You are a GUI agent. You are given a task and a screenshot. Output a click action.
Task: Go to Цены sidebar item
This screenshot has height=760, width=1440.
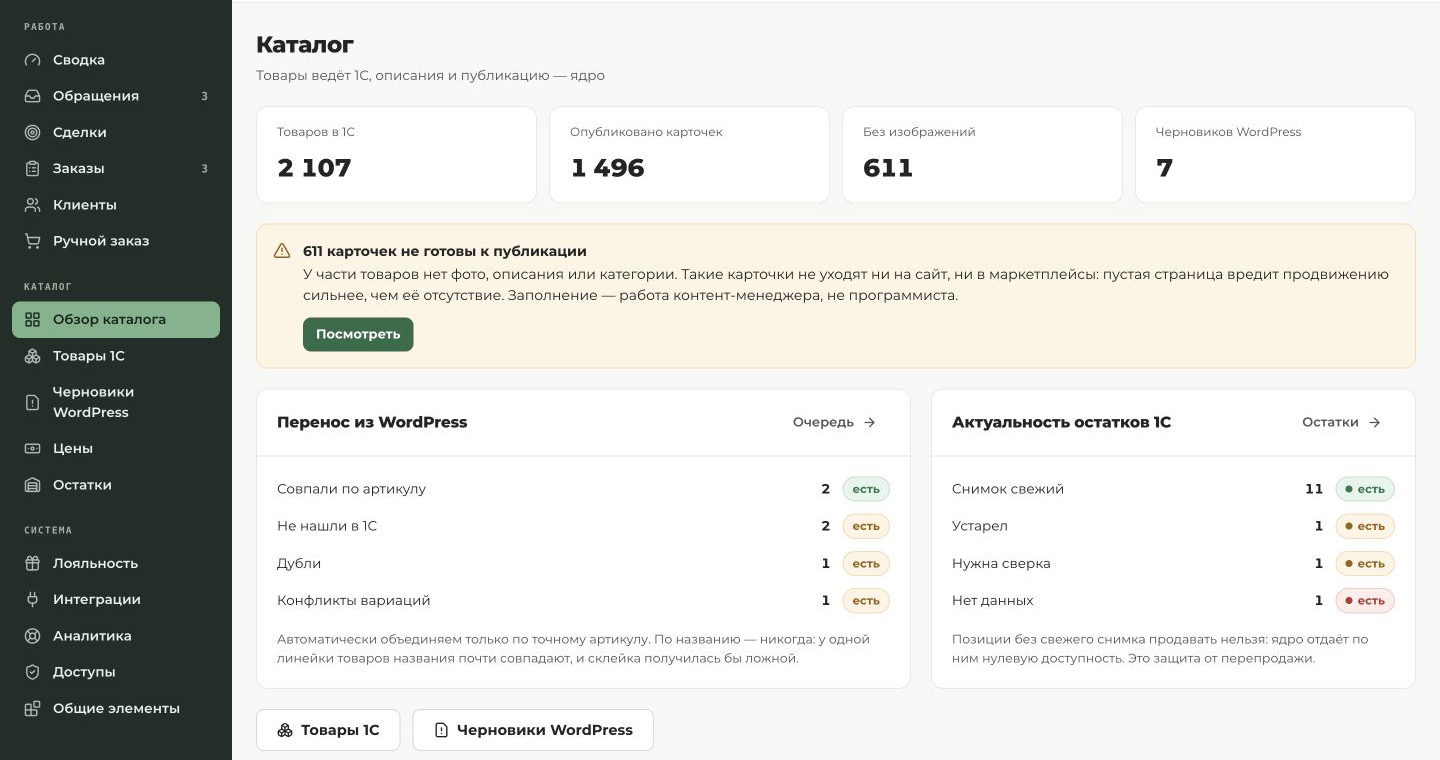coord(116,448)
